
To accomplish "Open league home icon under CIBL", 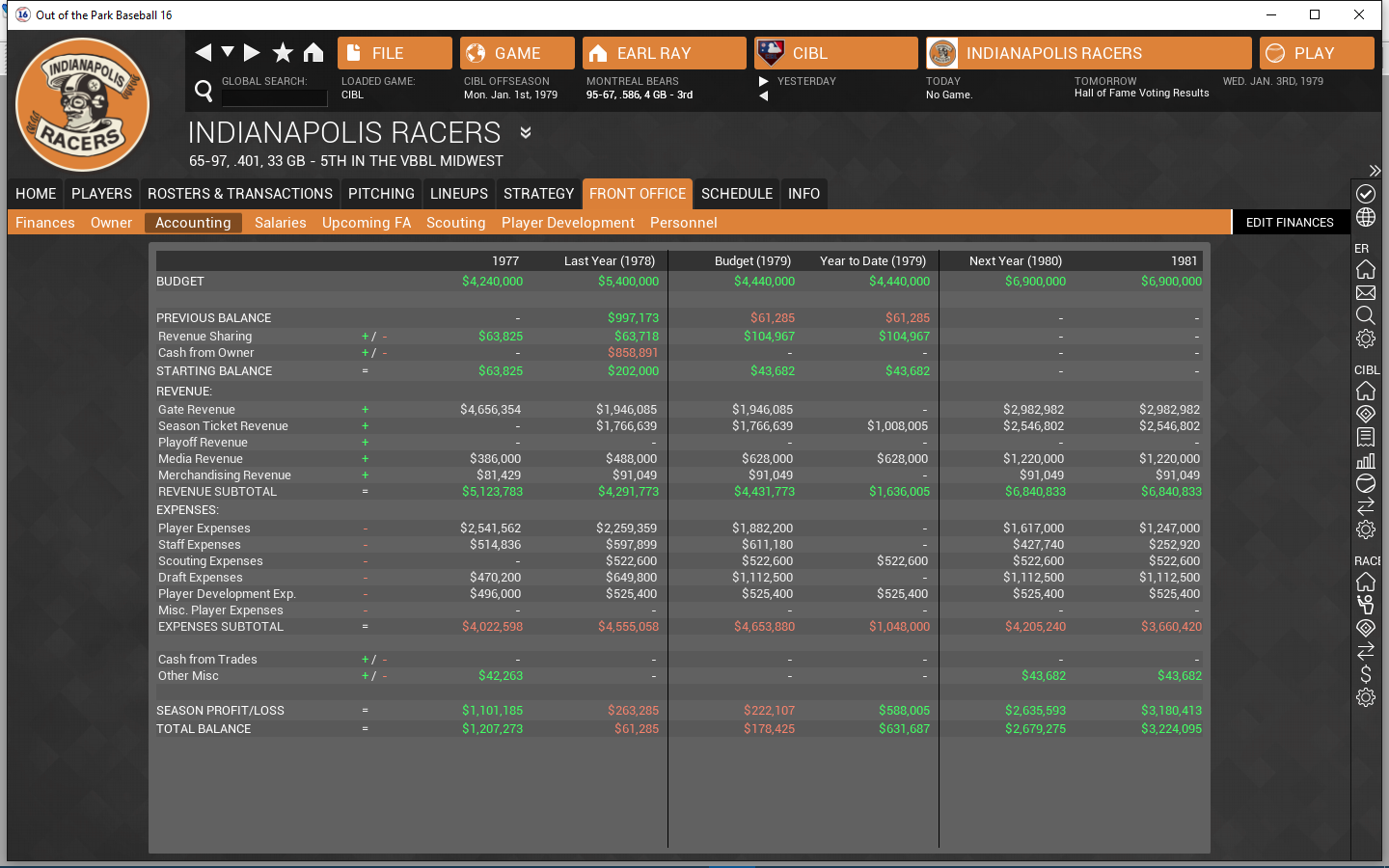I will [1366, 391].
